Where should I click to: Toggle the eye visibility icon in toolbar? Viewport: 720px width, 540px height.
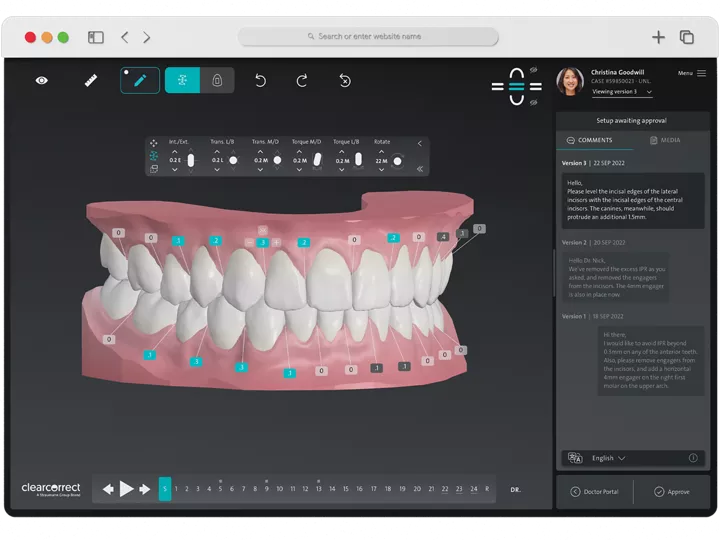pyautogui.click(x=41, y=80)
